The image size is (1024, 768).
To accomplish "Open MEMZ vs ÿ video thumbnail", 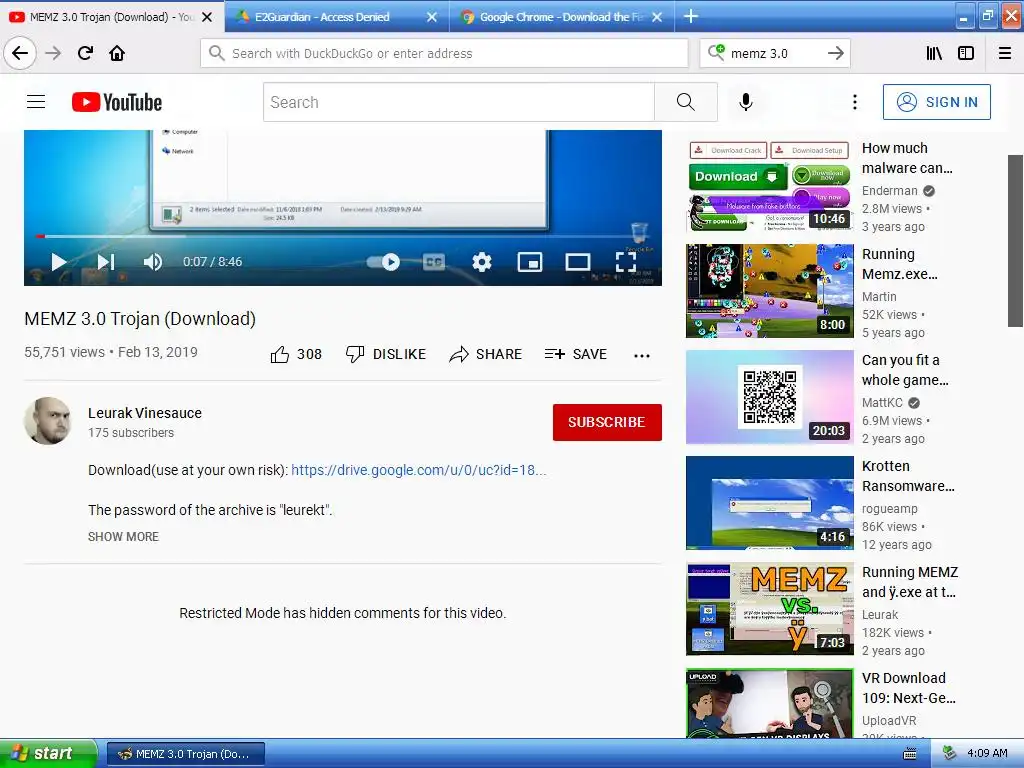I will pyautogui.click(x=769, y=609).
